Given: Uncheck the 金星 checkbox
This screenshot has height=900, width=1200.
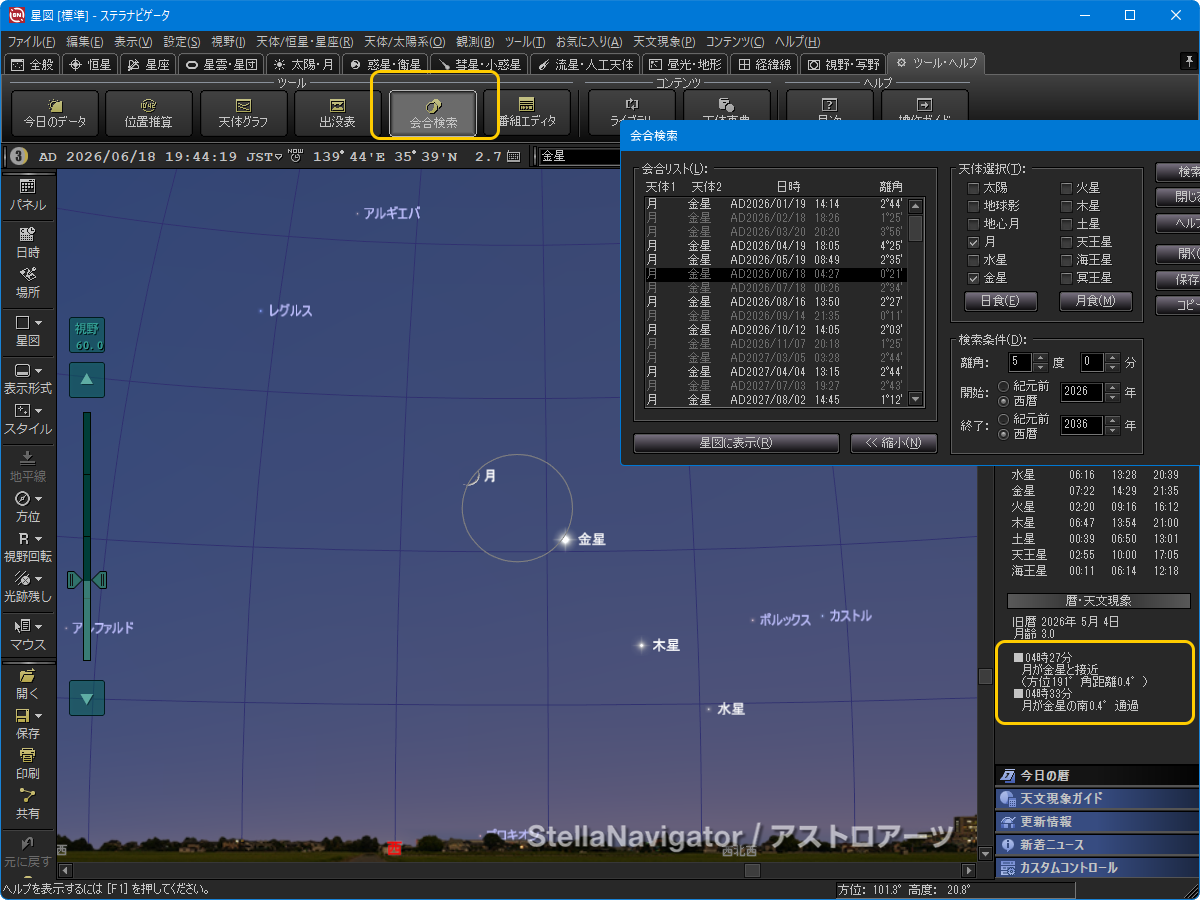Looking at the screenshot, I should tap(974, 278).
